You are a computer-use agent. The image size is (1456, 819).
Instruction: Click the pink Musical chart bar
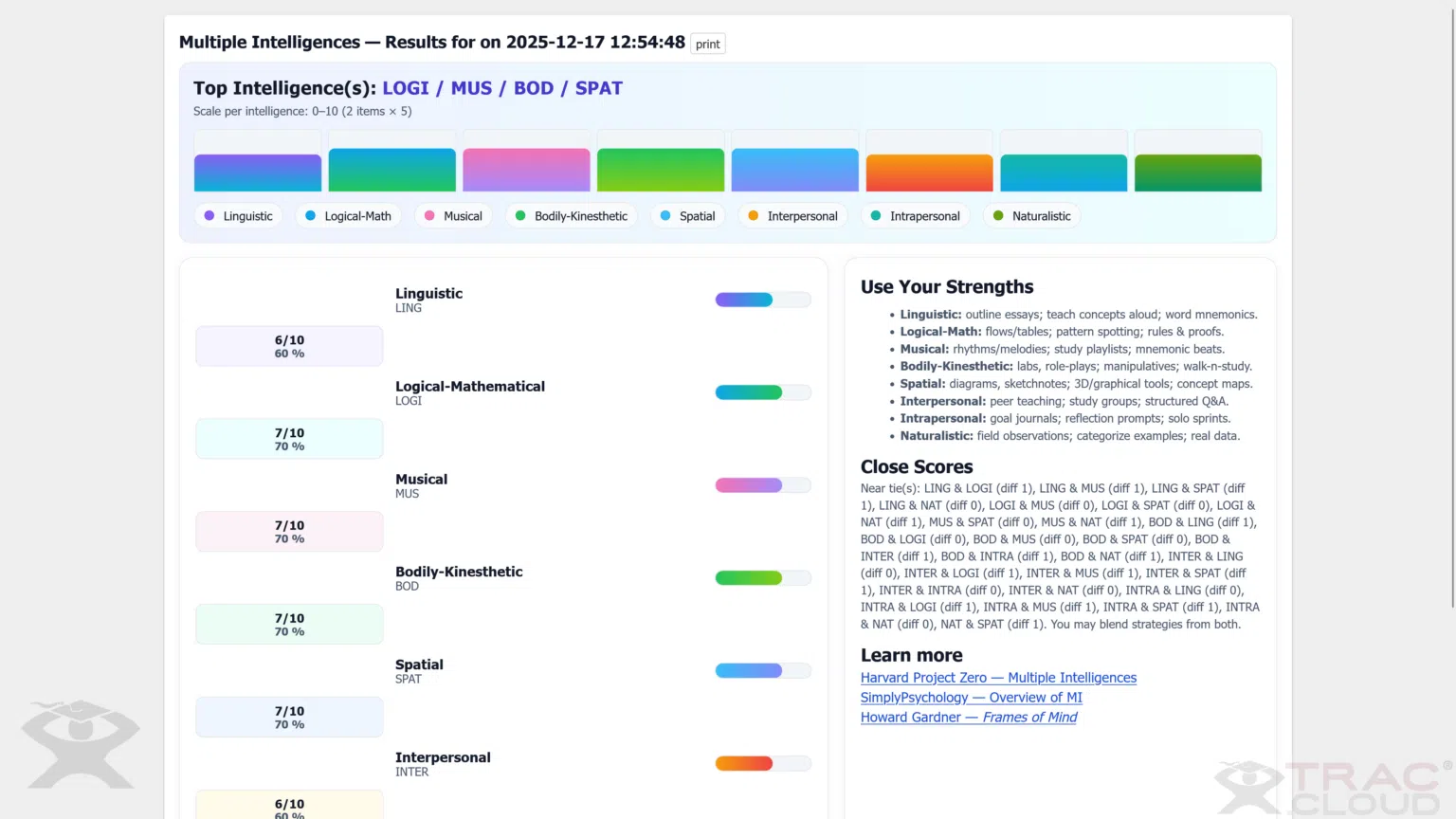[x=526, y=170]
